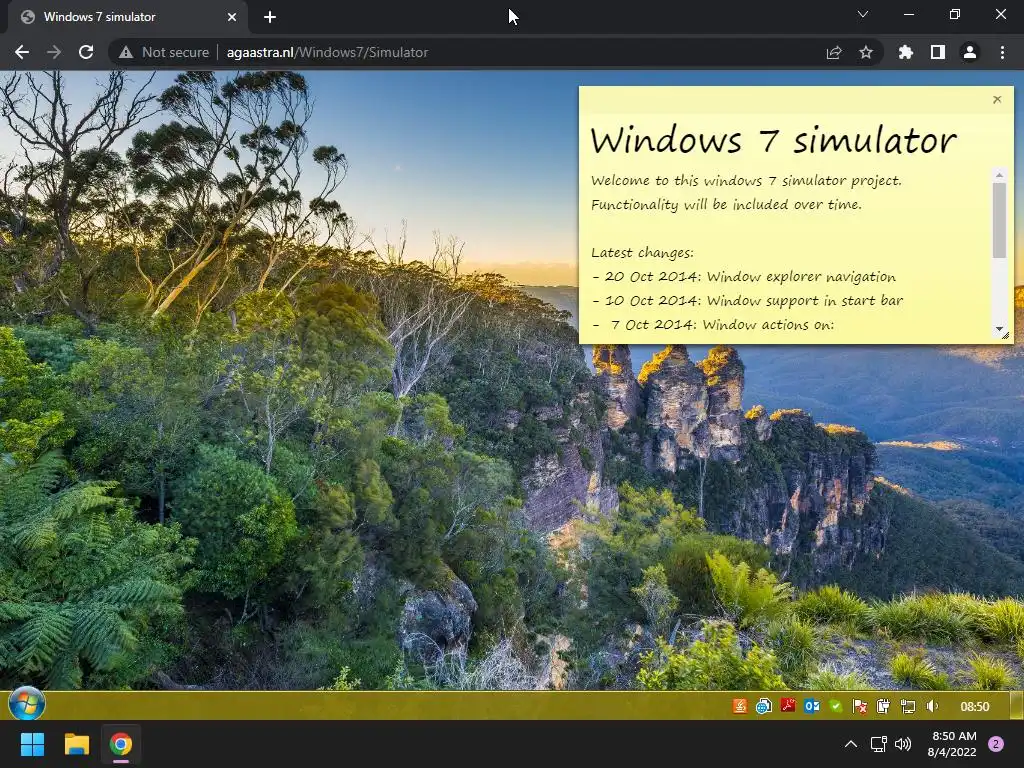Click Chrome icon in Windows taskbar
This screenshot has height=768, width=1024.
[121, 744]
